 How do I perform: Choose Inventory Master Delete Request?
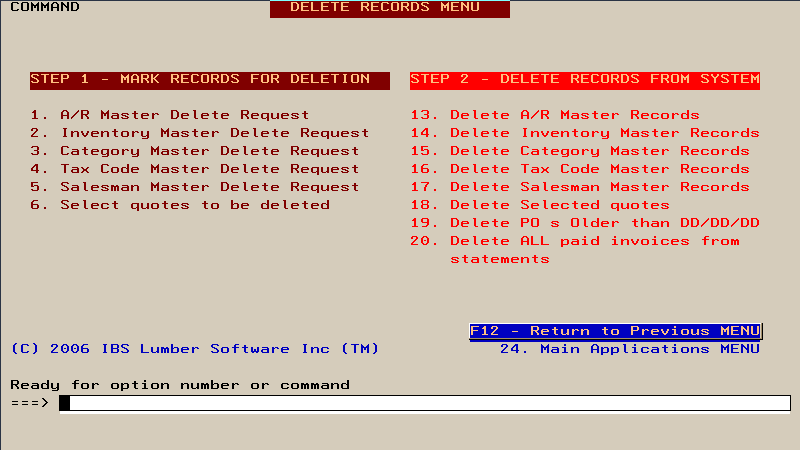[199, 133]
